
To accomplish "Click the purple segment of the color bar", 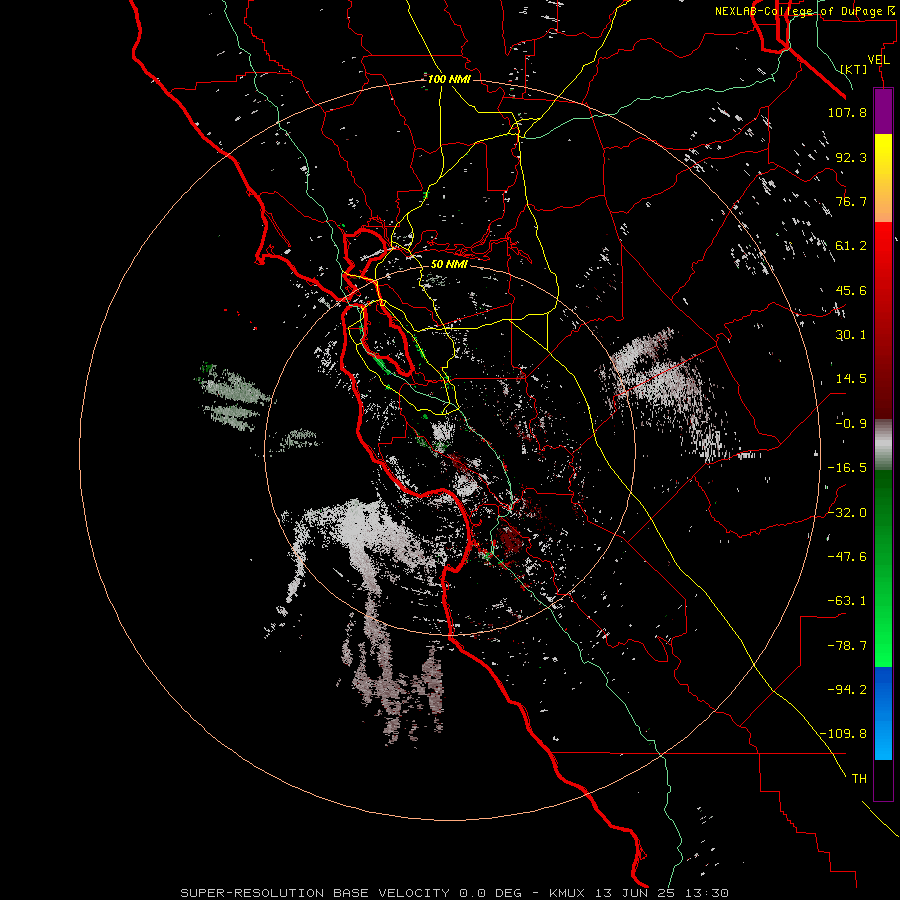I will coord(883,111).
